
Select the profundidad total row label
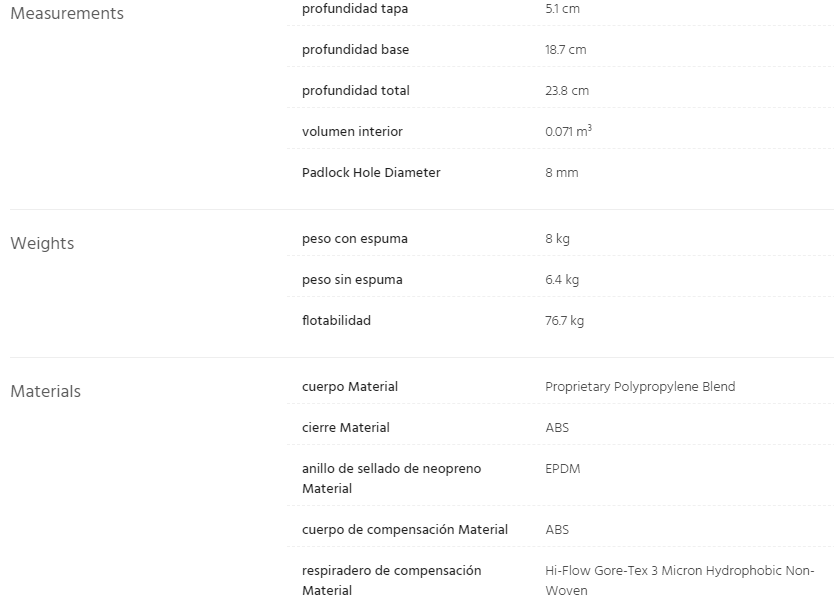(x=356, y=91)
